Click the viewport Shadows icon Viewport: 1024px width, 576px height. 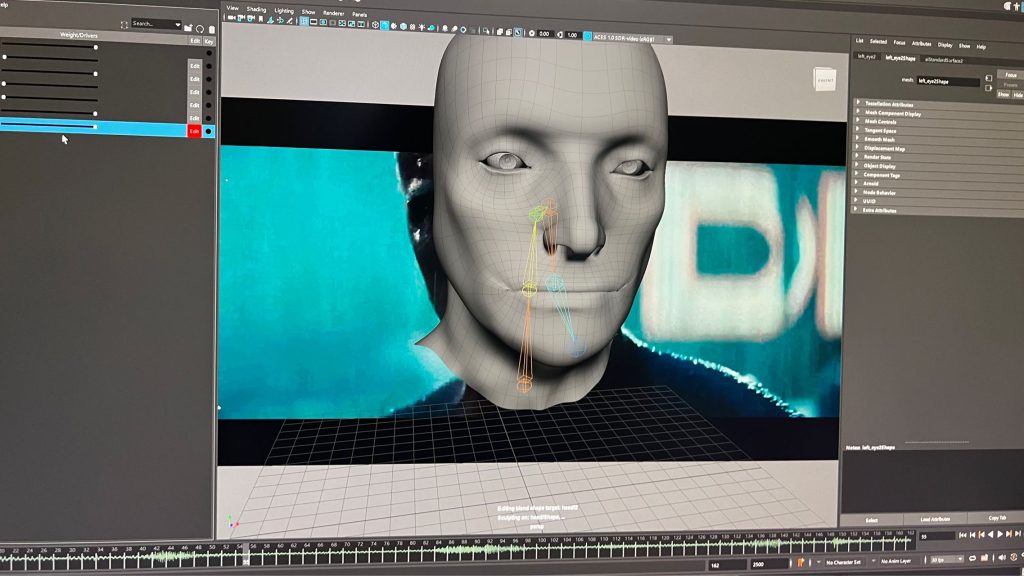(431, 28)
